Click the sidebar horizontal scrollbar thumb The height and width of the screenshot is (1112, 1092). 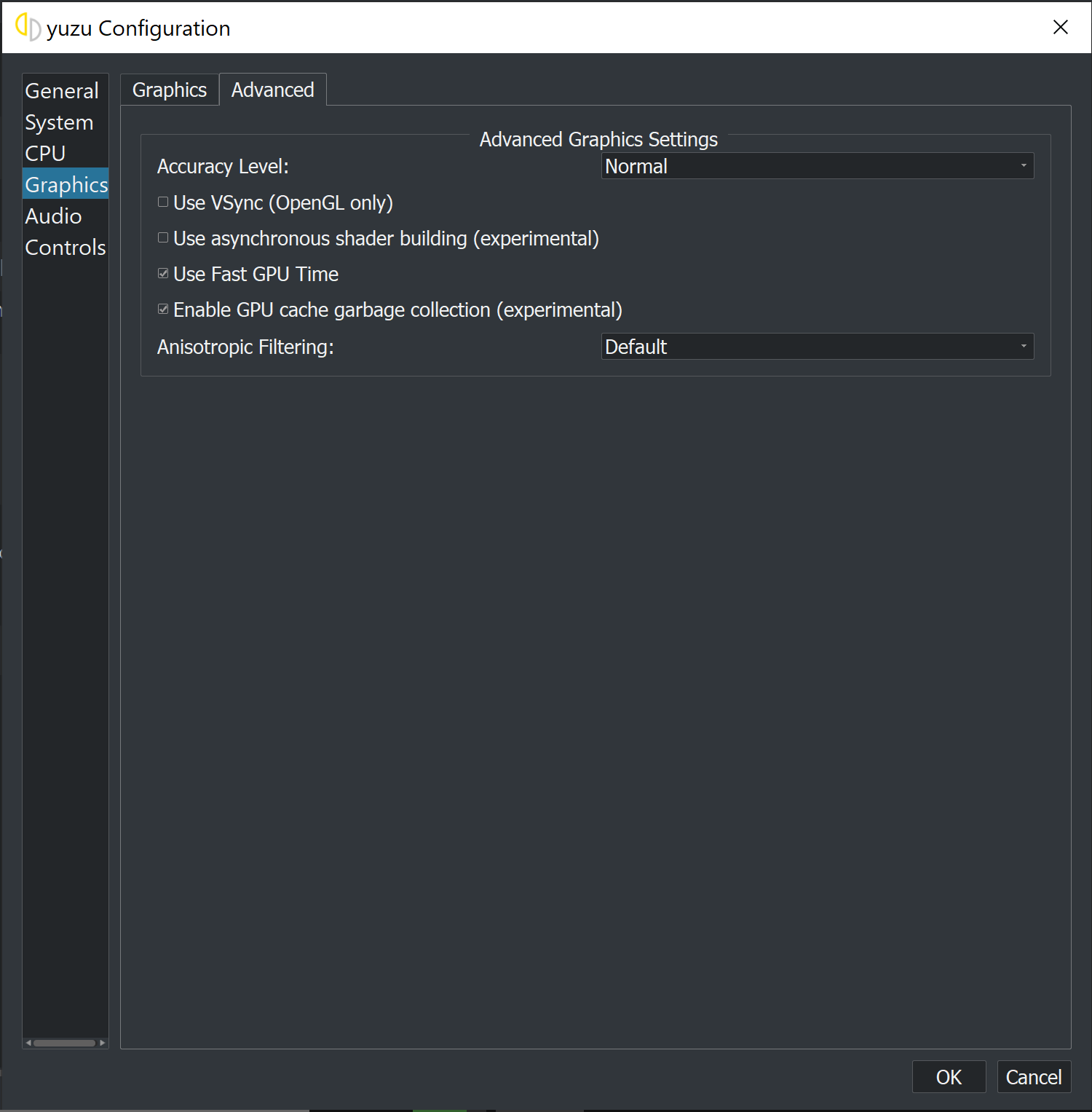coord(64,1043)
